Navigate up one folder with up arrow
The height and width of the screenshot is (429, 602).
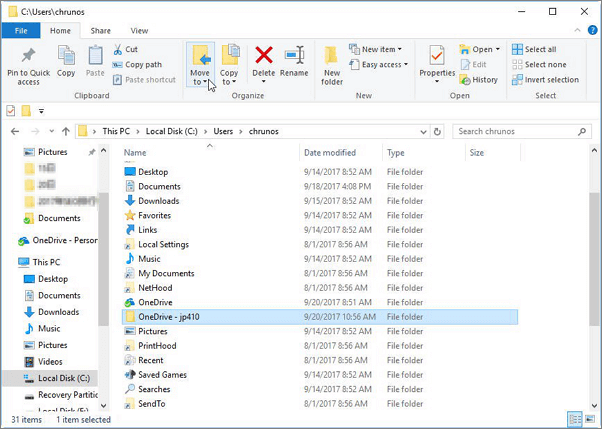[x=66, y=131]
